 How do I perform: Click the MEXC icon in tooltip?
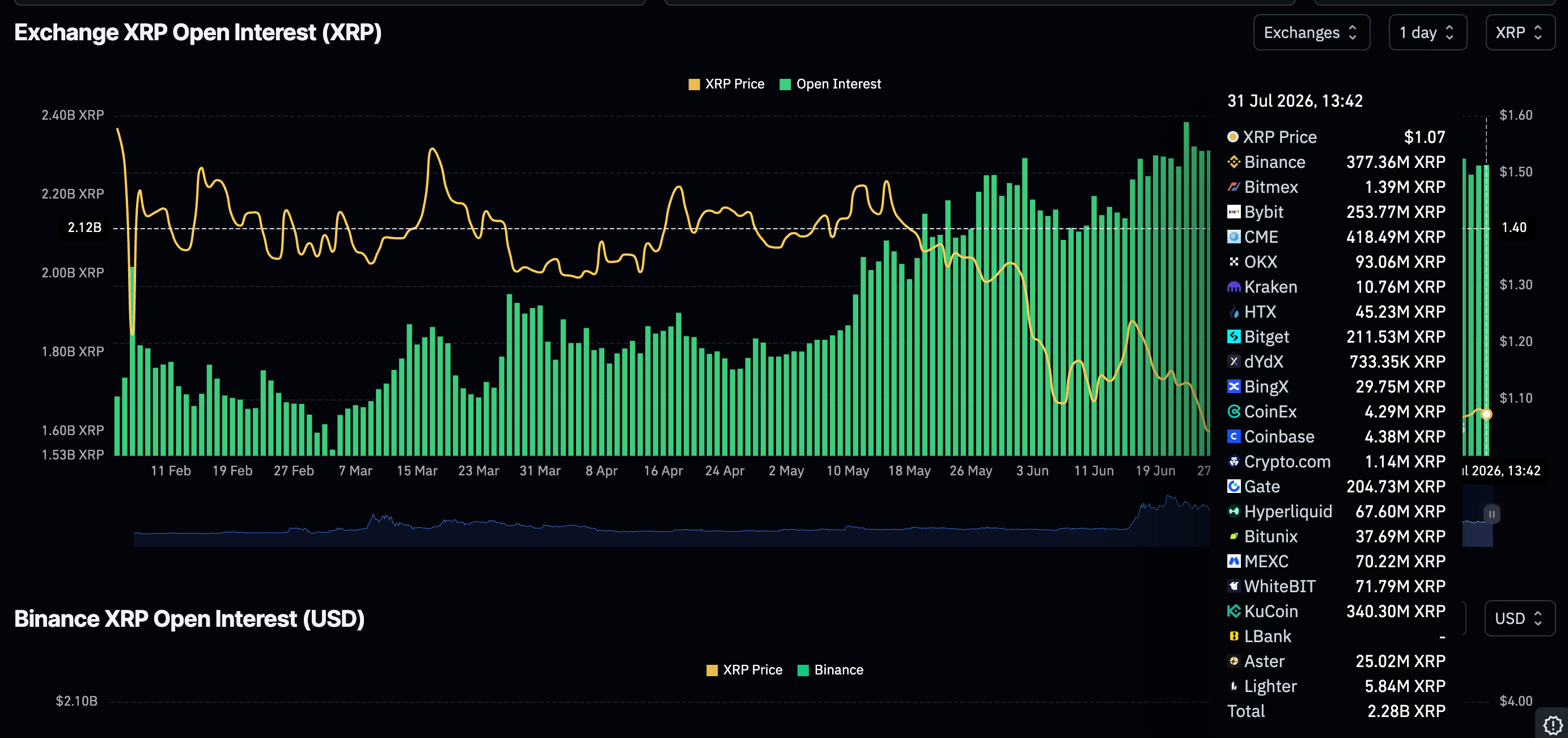pyautogui.click(x=1234, y=562)
